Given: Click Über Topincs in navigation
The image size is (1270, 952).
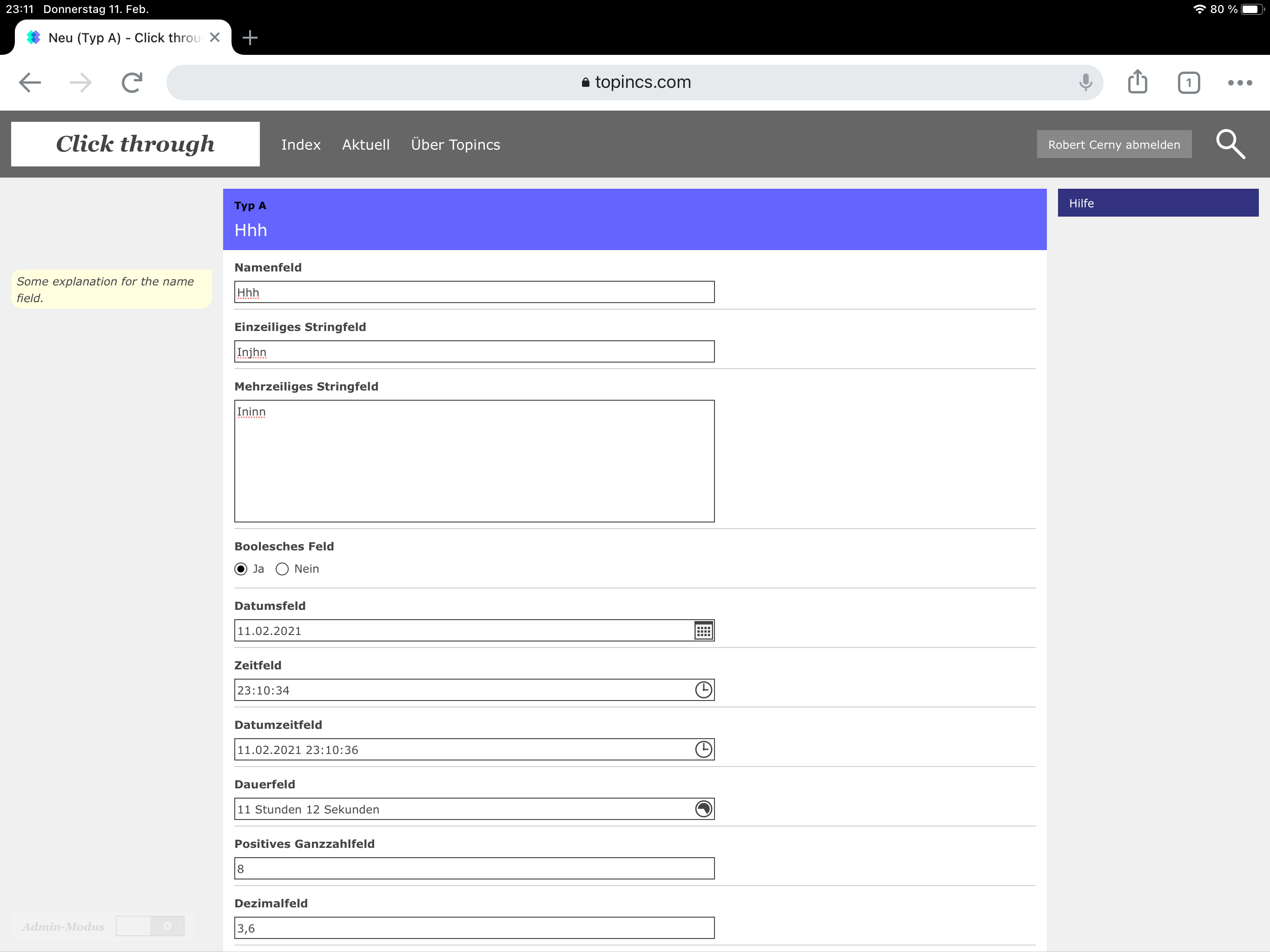Looking at the screenshot, I should pos(455,145).
